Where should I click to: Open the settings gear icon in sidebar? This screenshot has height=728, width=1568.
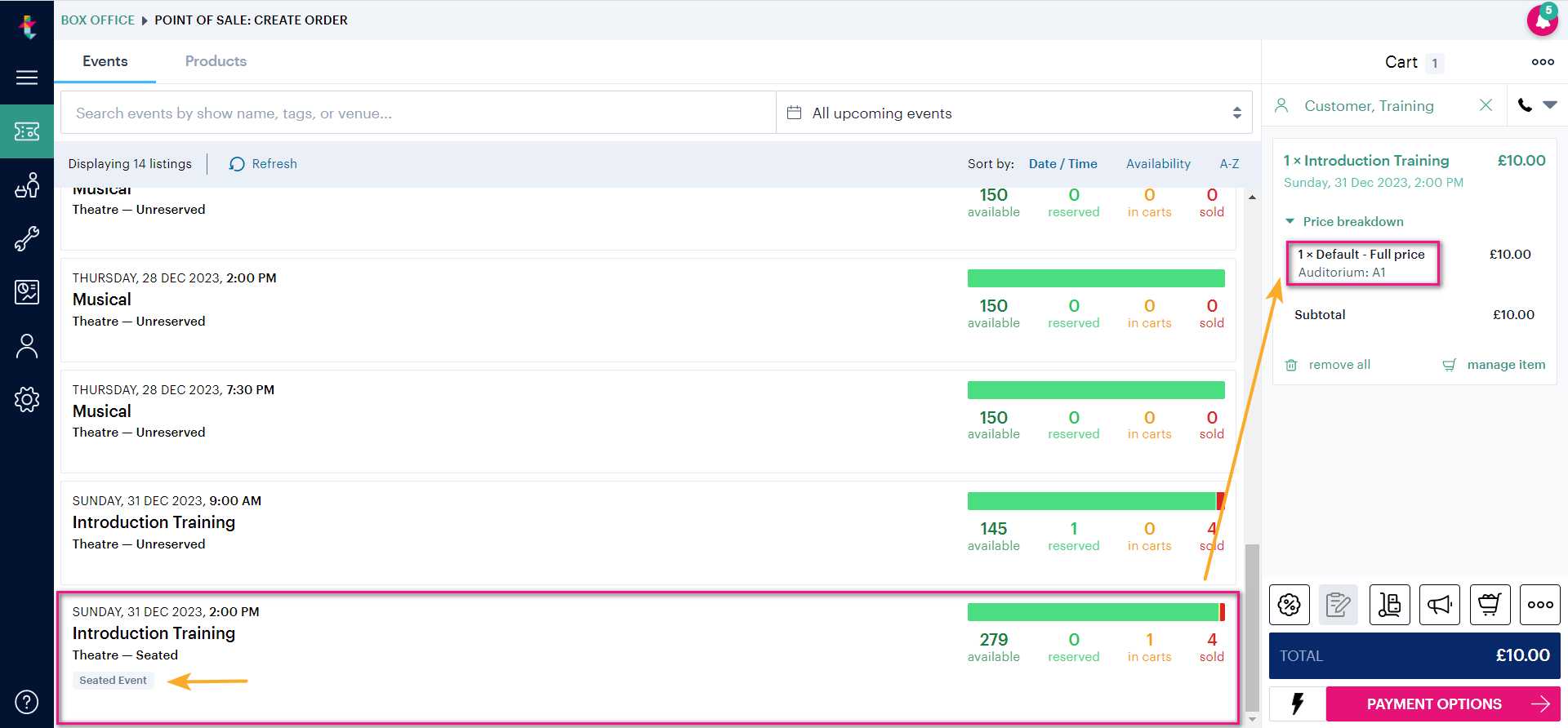[27, 400]
